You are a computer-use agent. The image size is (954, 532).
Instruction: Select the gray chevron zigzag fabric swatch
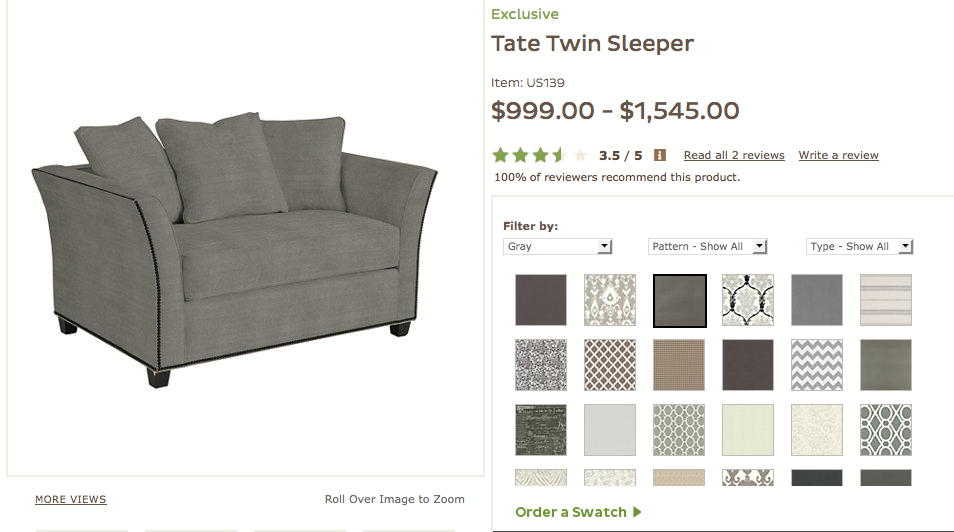click(817, 365)
